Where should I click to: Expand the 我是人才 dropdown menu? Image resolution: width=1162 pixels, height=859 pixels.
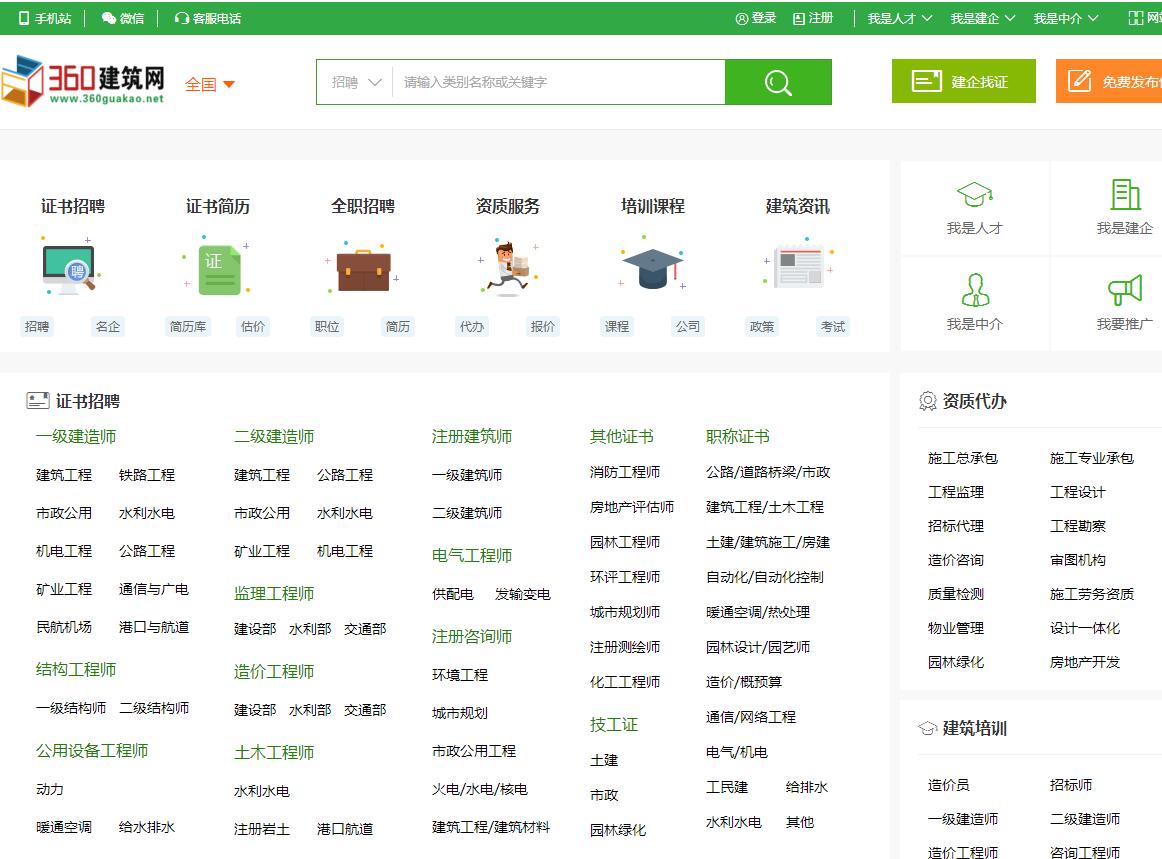900,19
